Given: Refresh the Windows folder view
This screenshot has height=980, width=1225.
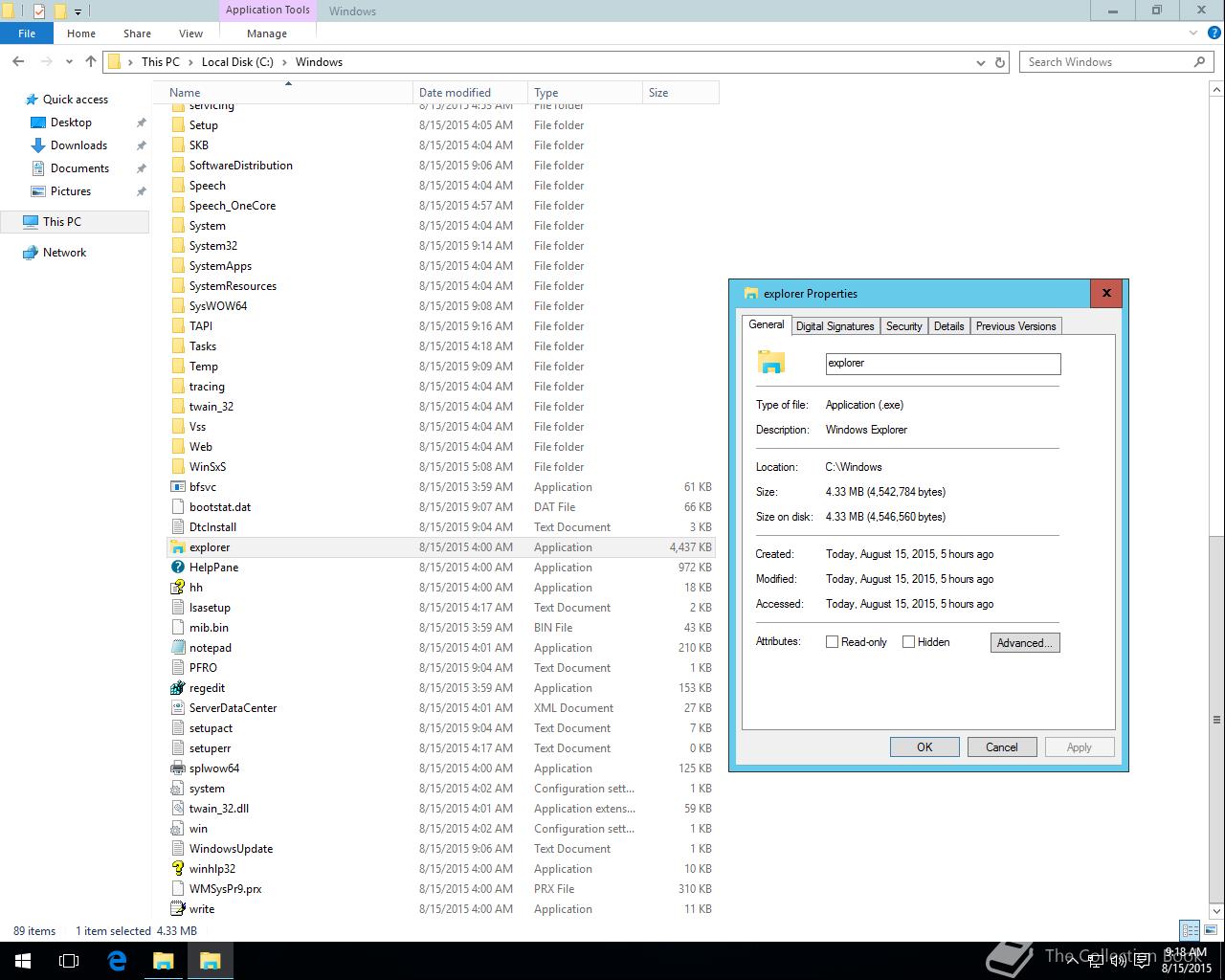Looking at the screenshot, I should tap(1000, 62).
